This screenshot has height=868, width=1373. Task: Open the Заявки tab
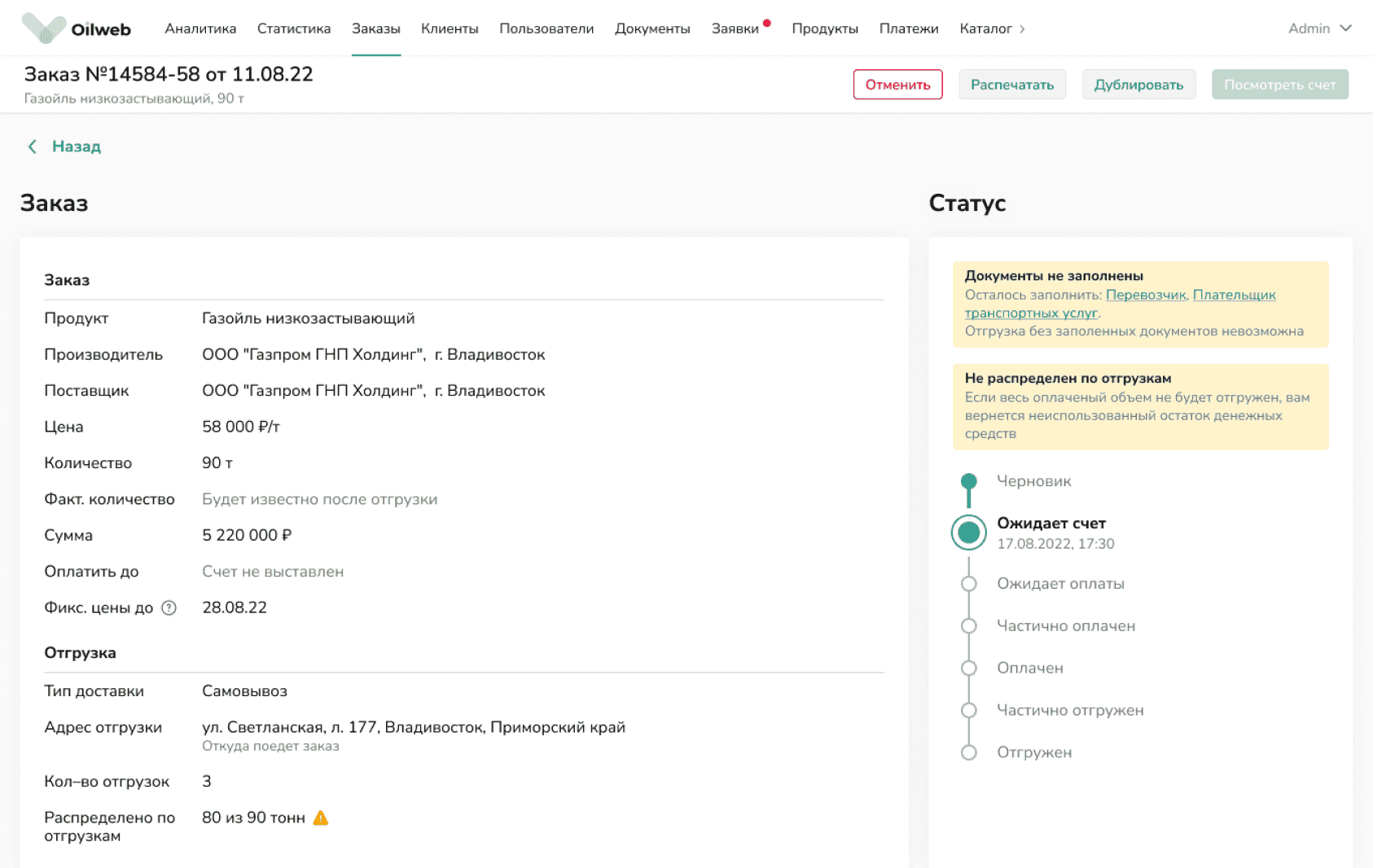tap(735, 28)
